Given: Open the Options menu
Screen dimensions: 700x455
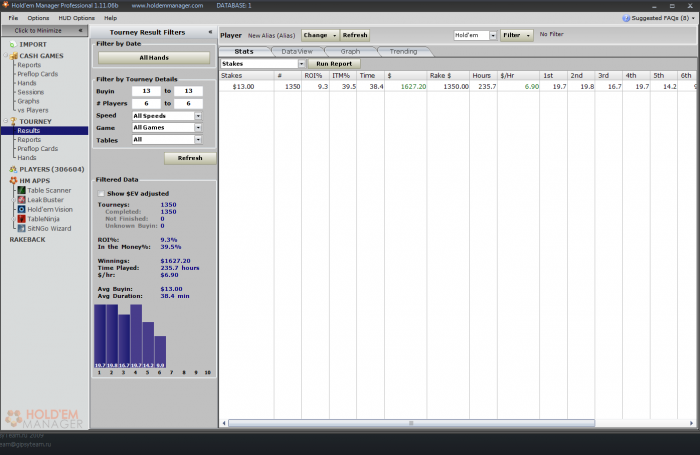Looking at the screenshot, I should pyautogui.click(x=38, y=18).
